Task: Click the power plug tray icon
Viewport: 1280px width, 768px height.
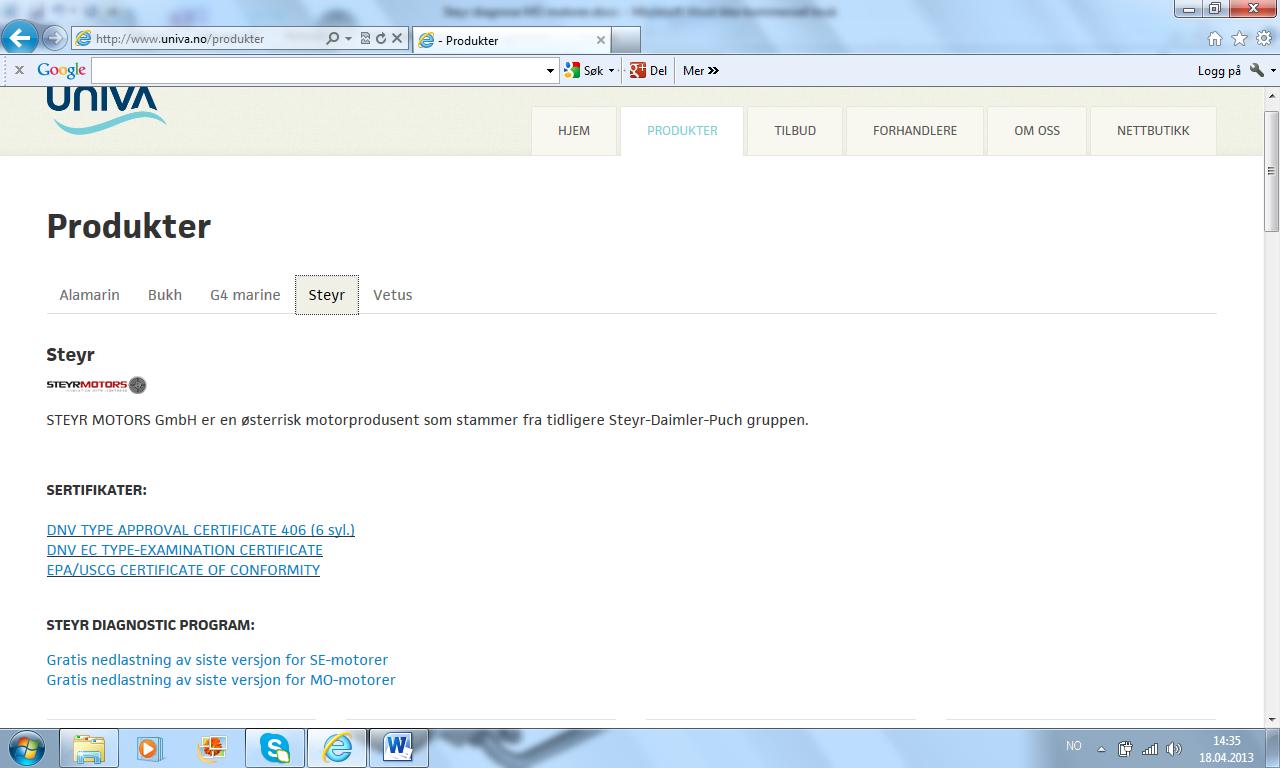Action: coord(1125,748)
